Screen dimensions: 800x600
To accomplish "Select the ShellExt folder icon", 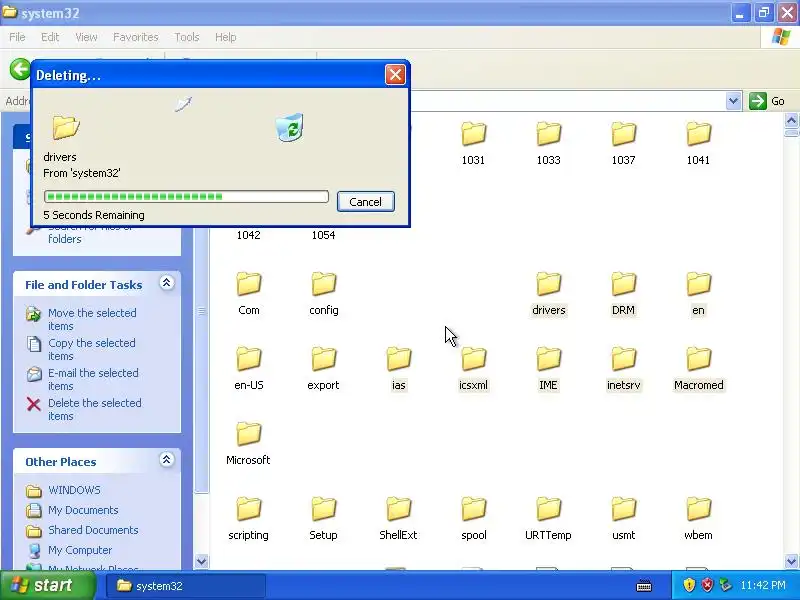I will 398,509.
